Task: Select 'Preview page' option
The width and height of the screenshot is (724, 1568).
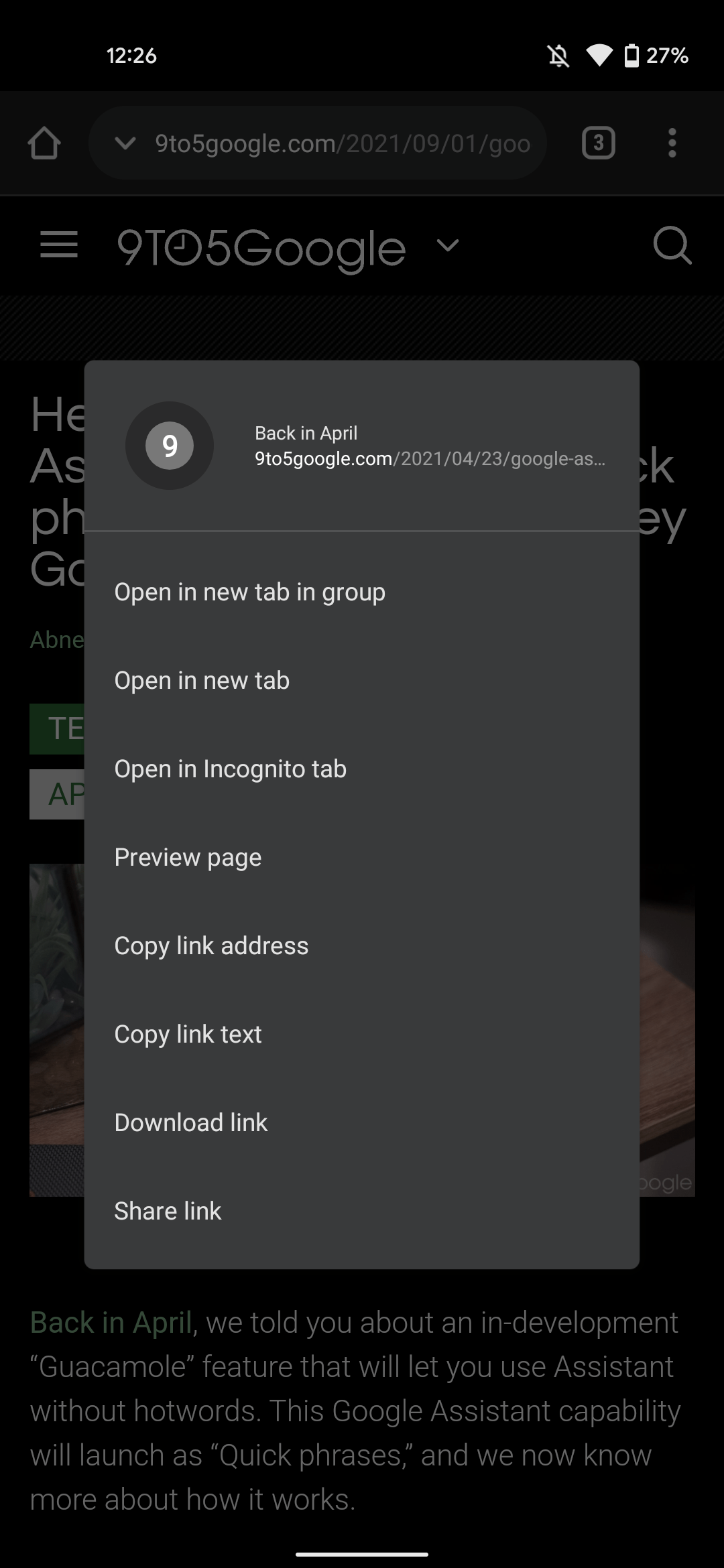Action: (x=362, y=858)
